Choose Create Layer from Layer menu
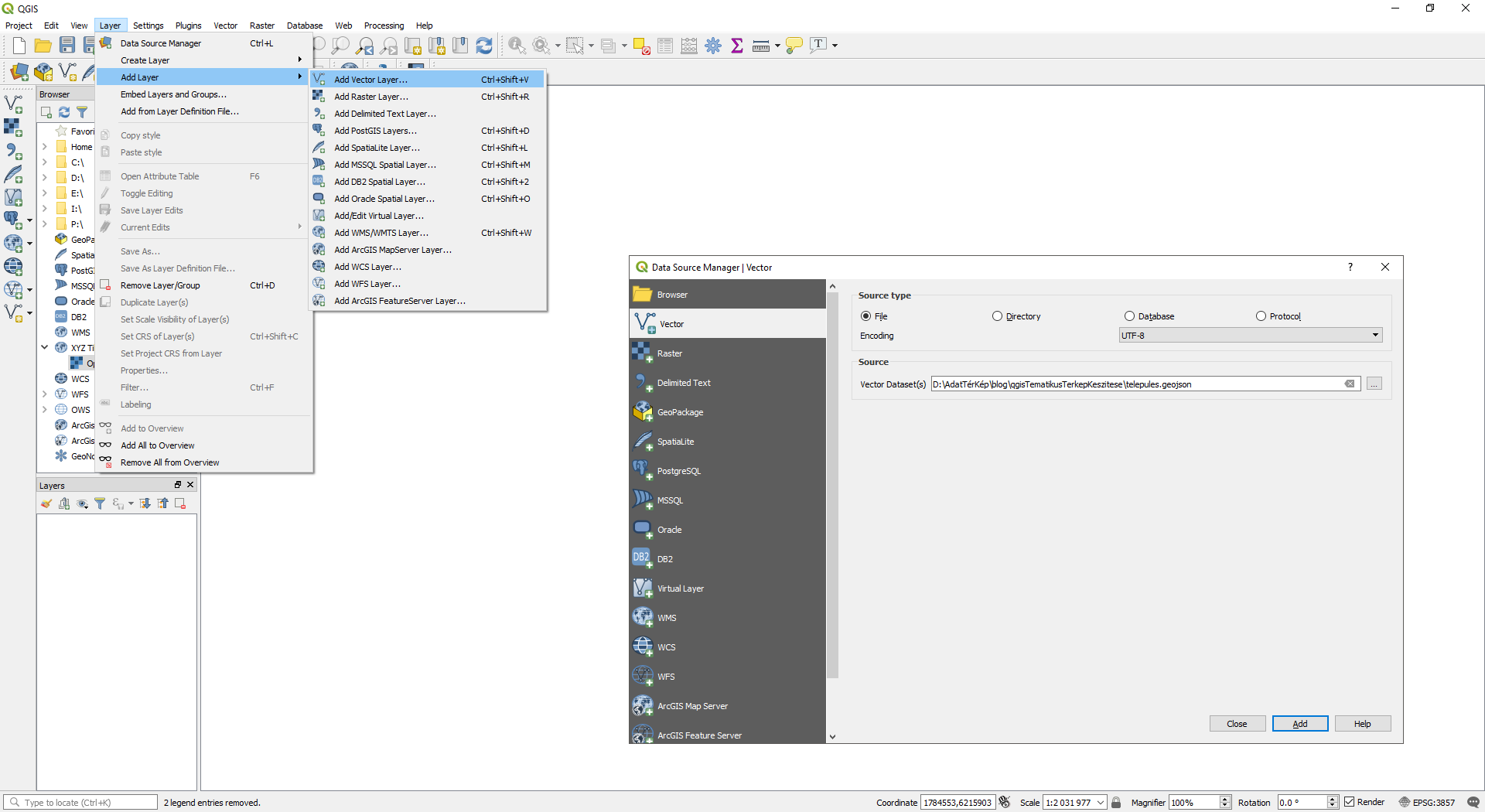The height and width of the screenshot is (812, 1485). (x=204, y=60)
